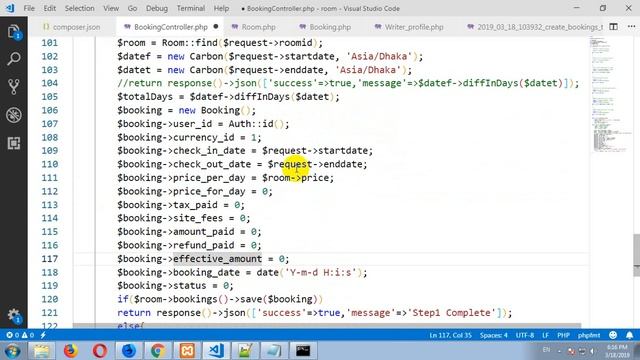Click diffInDays on line 105
640x360 pixels.
point(261,97)
